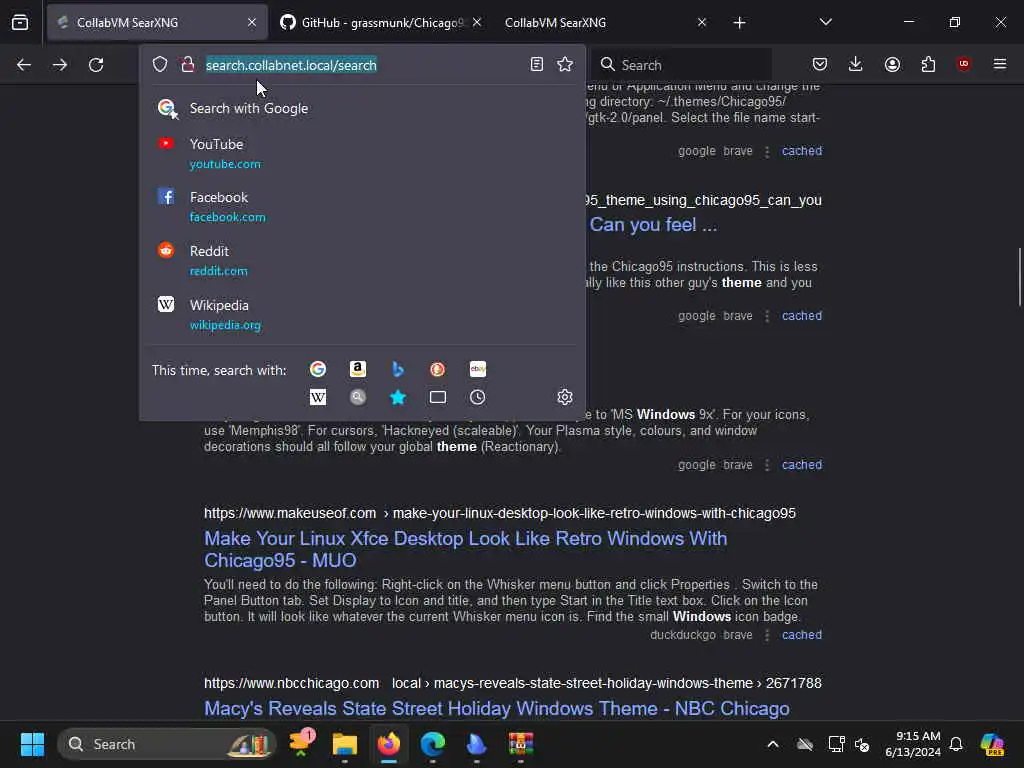
Task: Expand options dots beside 'Can you feel' cached
Action: [x=767, y=316]
